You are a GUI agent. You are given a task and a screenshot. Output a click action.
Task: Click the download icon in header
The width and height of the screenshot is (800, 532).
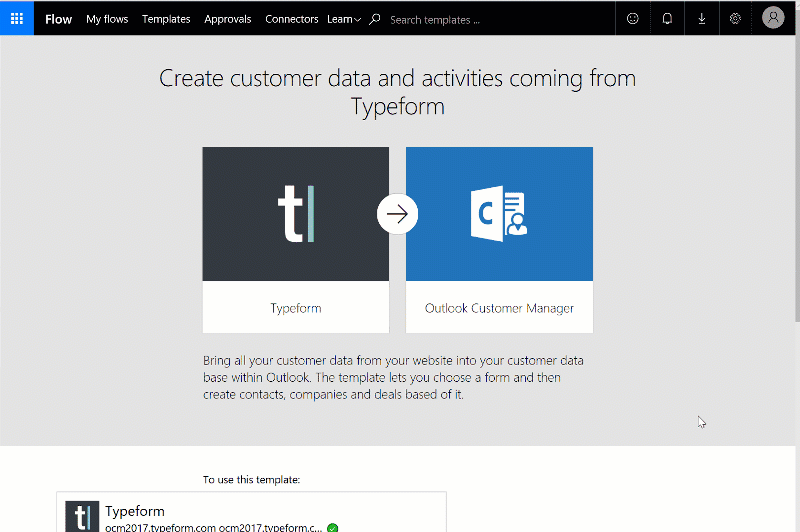pos(702,18)
